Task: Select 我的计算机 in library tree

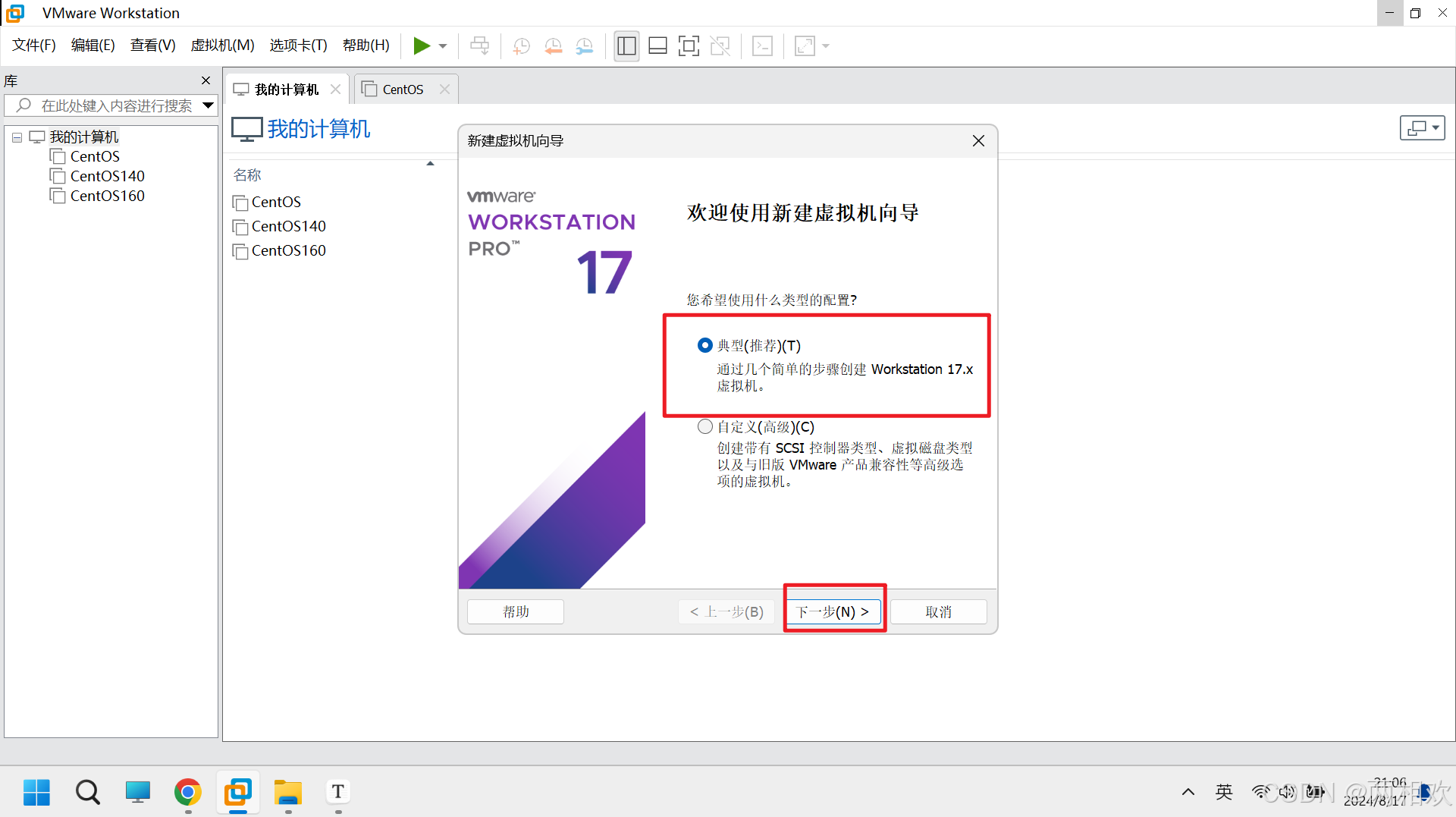Action: click(83, 137)
